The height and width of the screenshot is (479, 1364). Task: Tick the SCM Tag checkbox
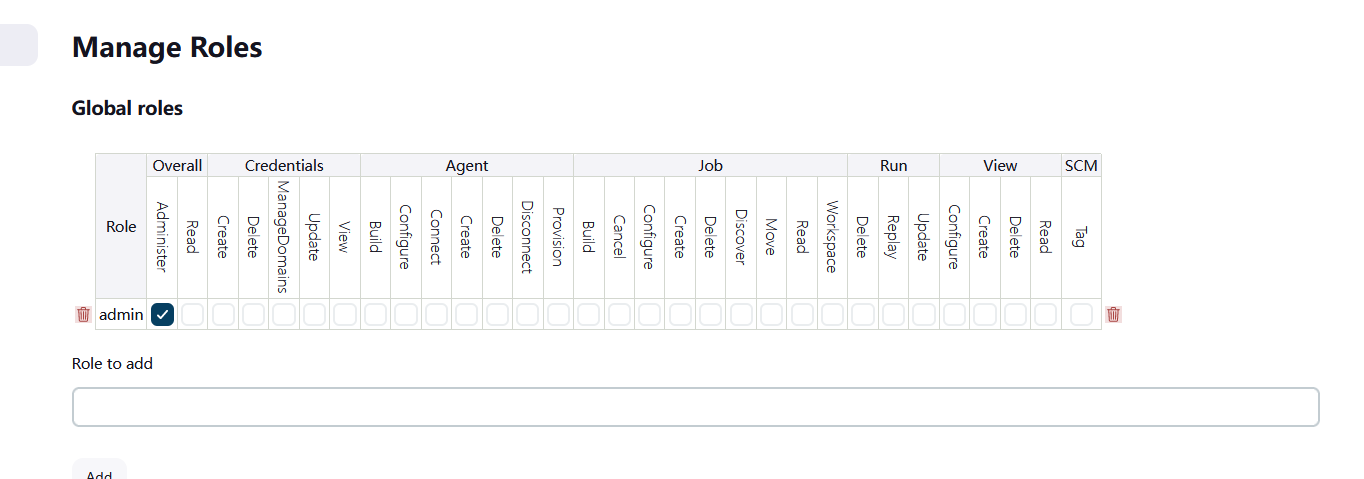1081,315
